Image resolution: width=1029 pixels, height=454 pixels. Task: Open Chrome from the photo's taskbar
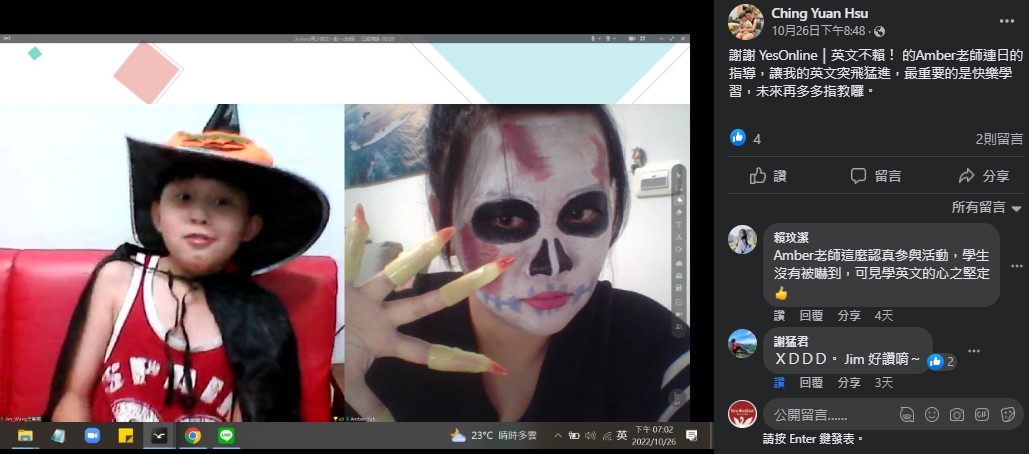click(x=192, y=436)
